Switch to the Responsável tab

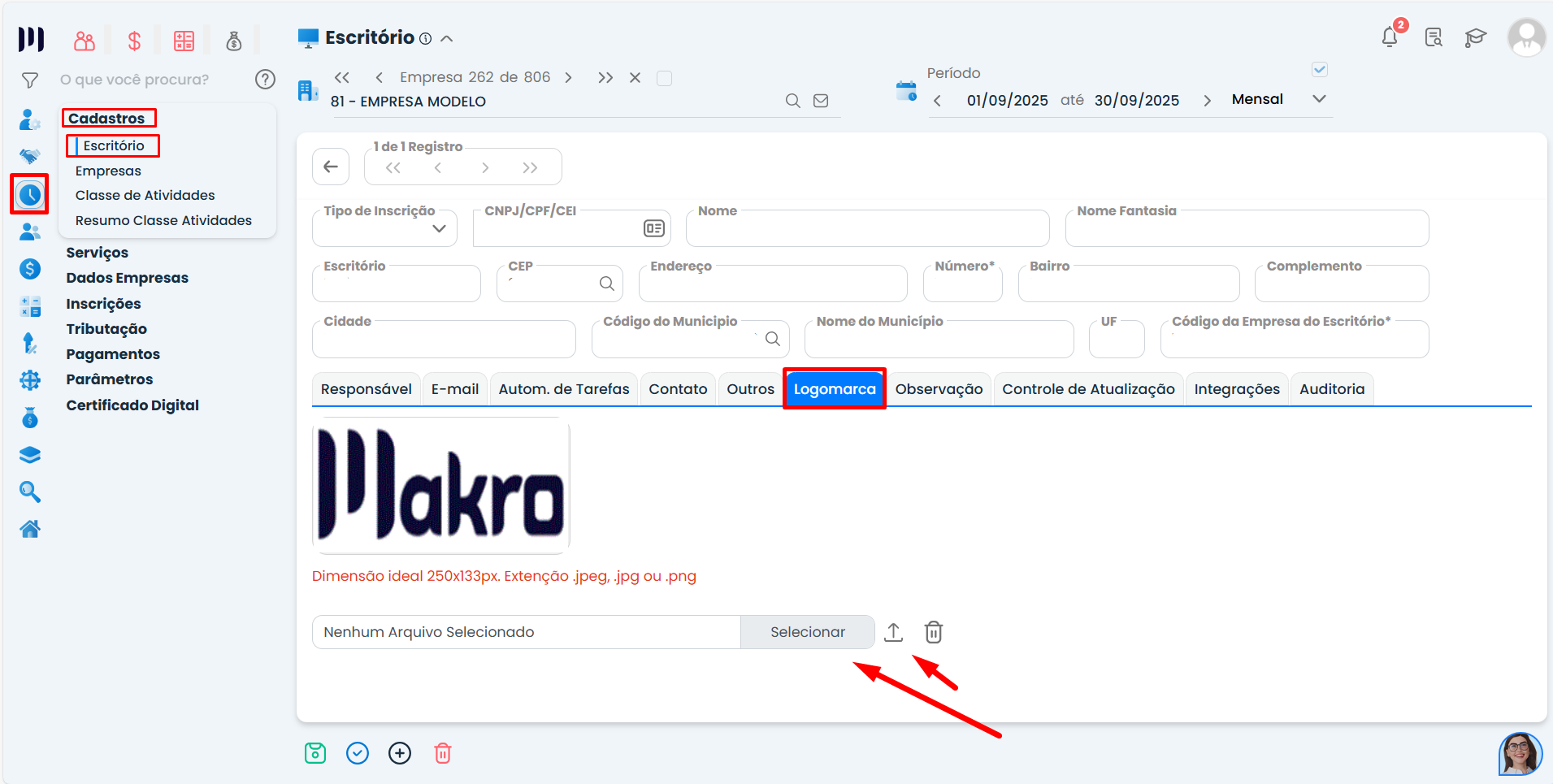[x=366, y=389]
